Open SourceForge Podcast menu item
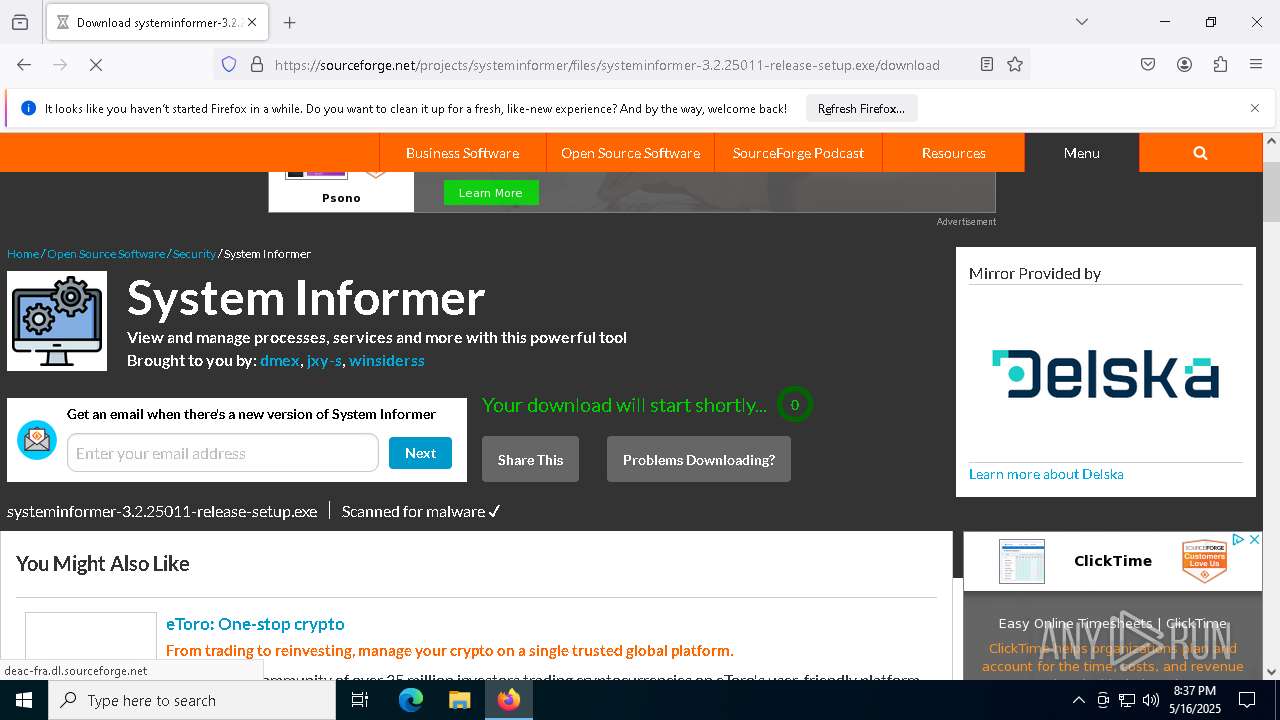This screenshot has height=720, width=1280. click(x=798, y=153)
